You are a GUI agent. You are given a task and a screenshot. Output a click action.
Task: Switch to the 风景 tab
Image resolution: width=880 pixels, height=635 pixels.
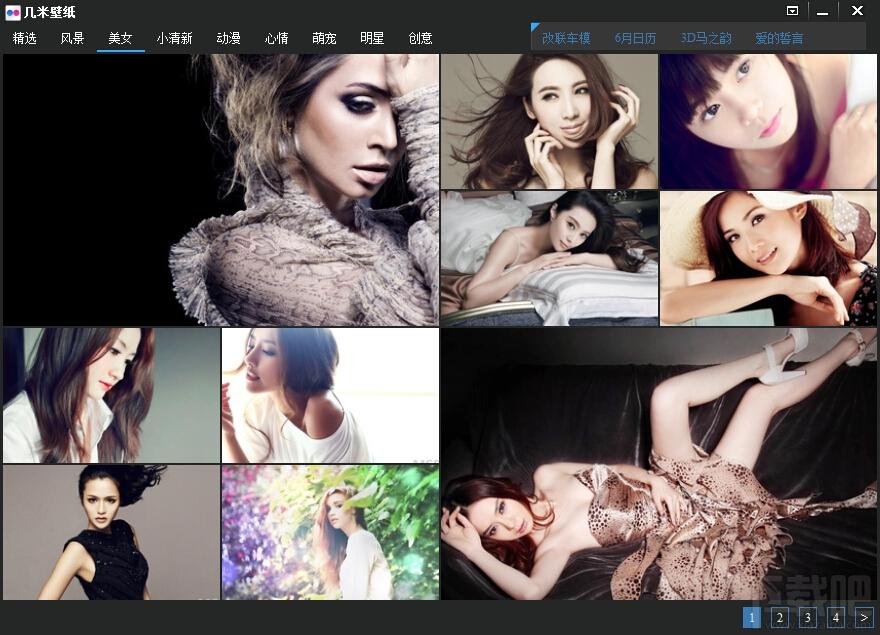(x=72, y=38)
